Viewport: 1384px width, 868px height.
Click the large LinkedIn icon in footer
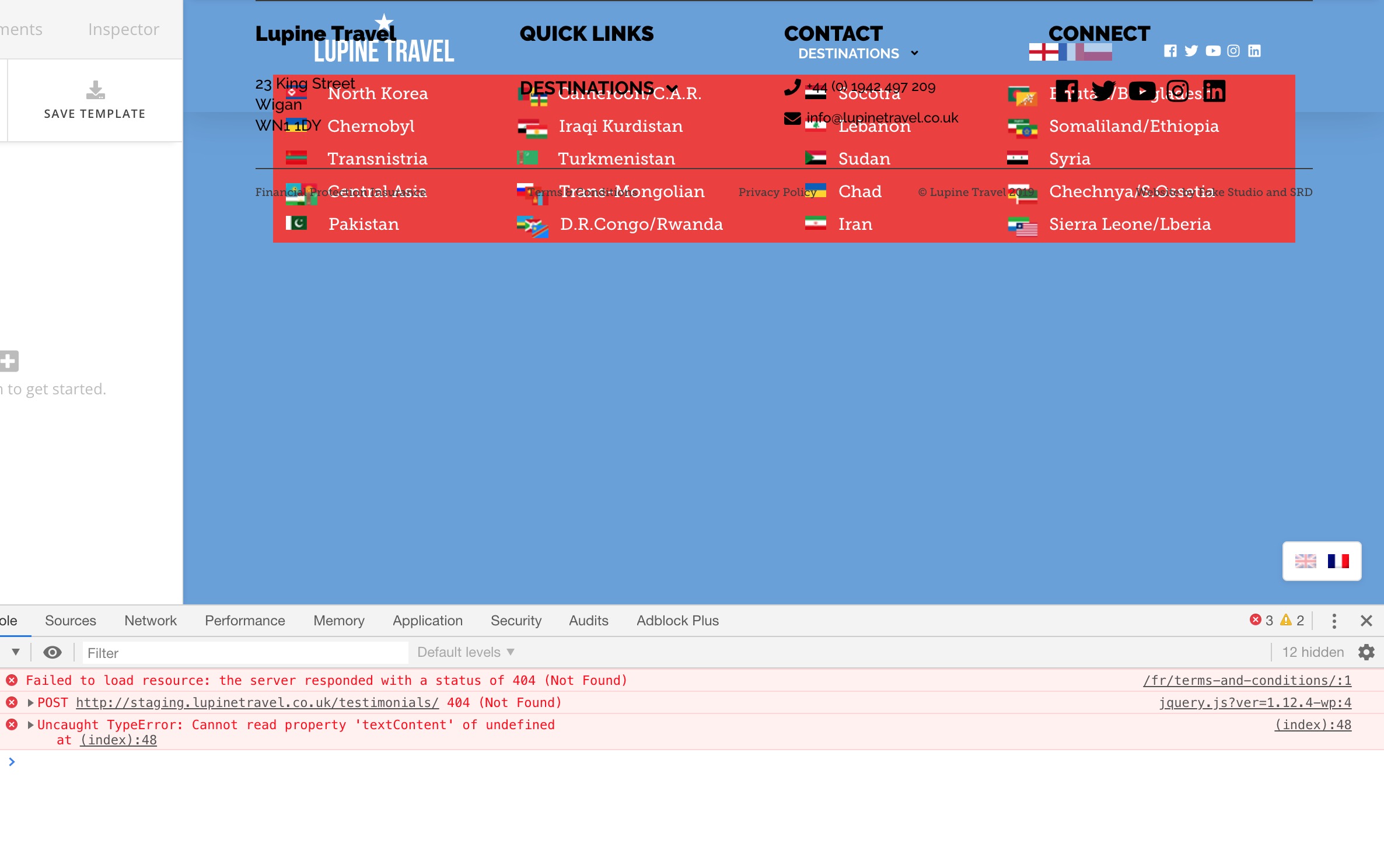1214,92
